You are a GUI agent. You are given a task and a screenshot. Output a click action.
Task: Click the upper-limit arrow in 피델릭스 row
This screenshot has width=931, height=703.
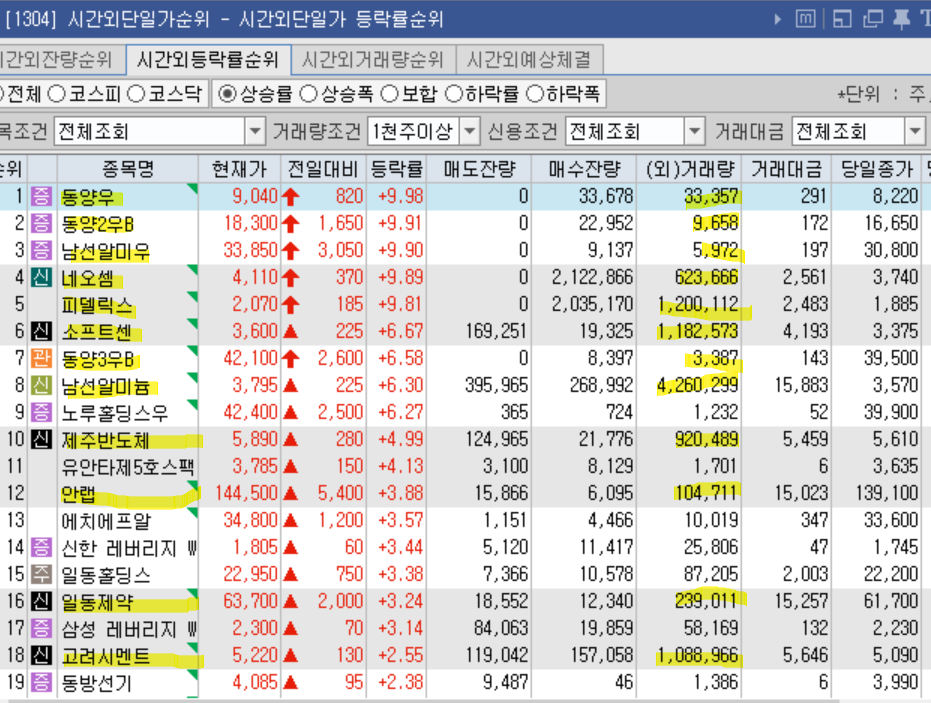[290, 305]
